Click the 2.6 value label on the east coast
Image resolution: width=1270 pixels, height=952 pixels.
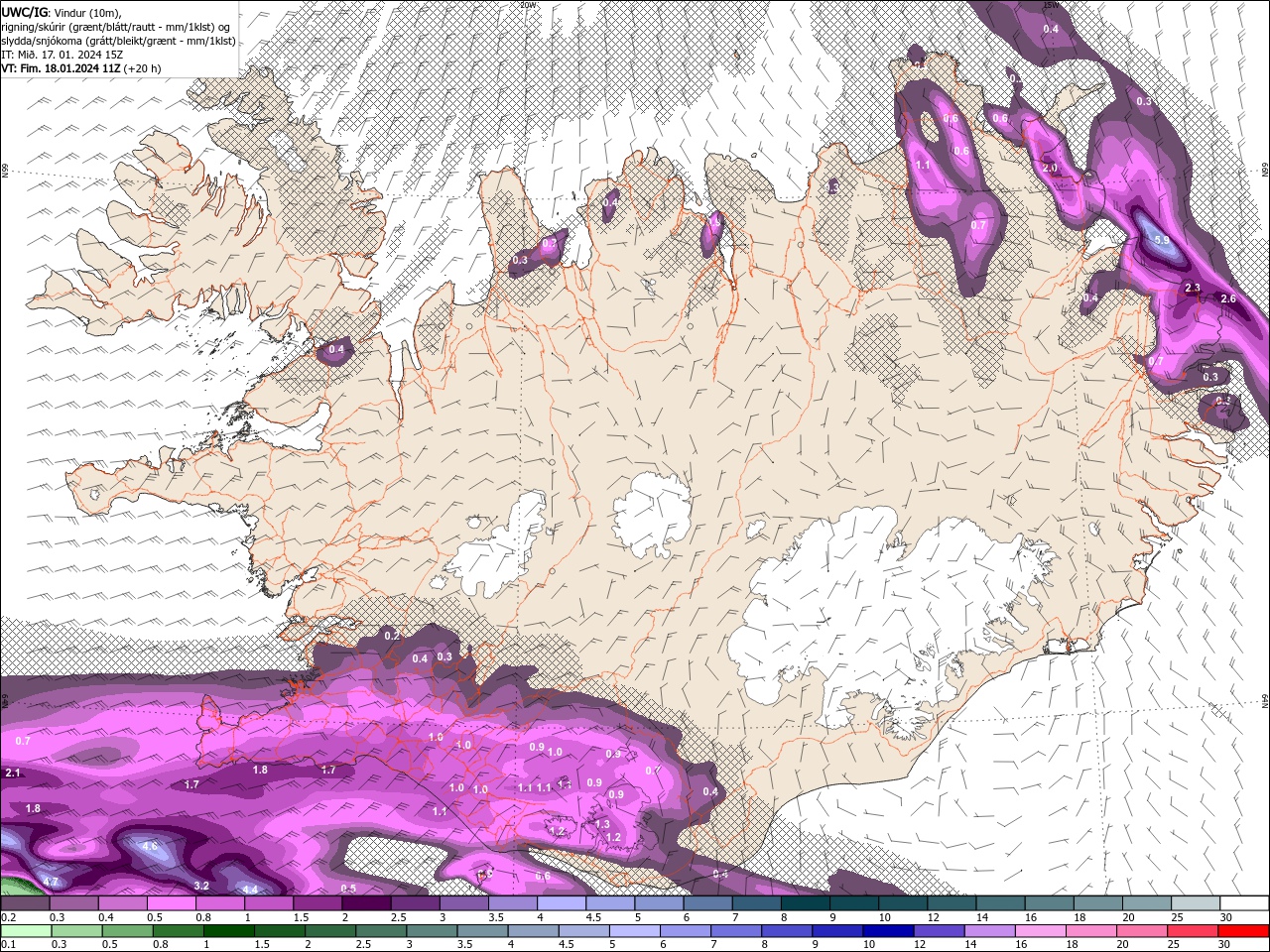1228,298
